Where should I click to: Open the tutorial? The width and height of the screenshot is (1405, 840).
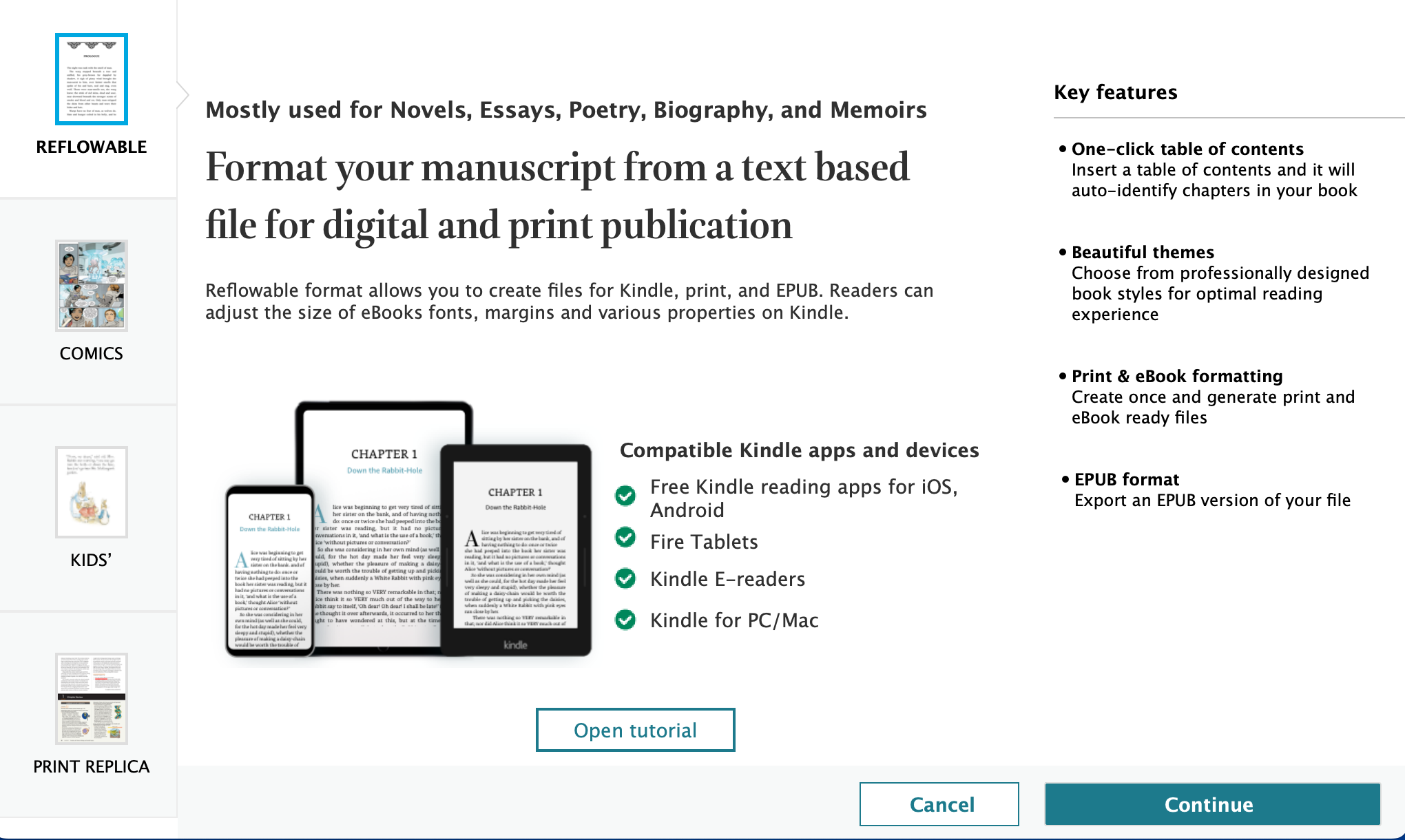click(x=635, y=730)
